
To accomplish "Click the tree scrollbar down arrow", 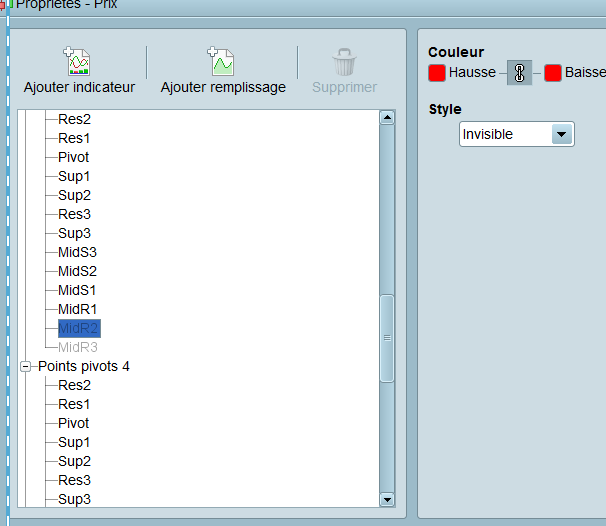I will 387,500.
